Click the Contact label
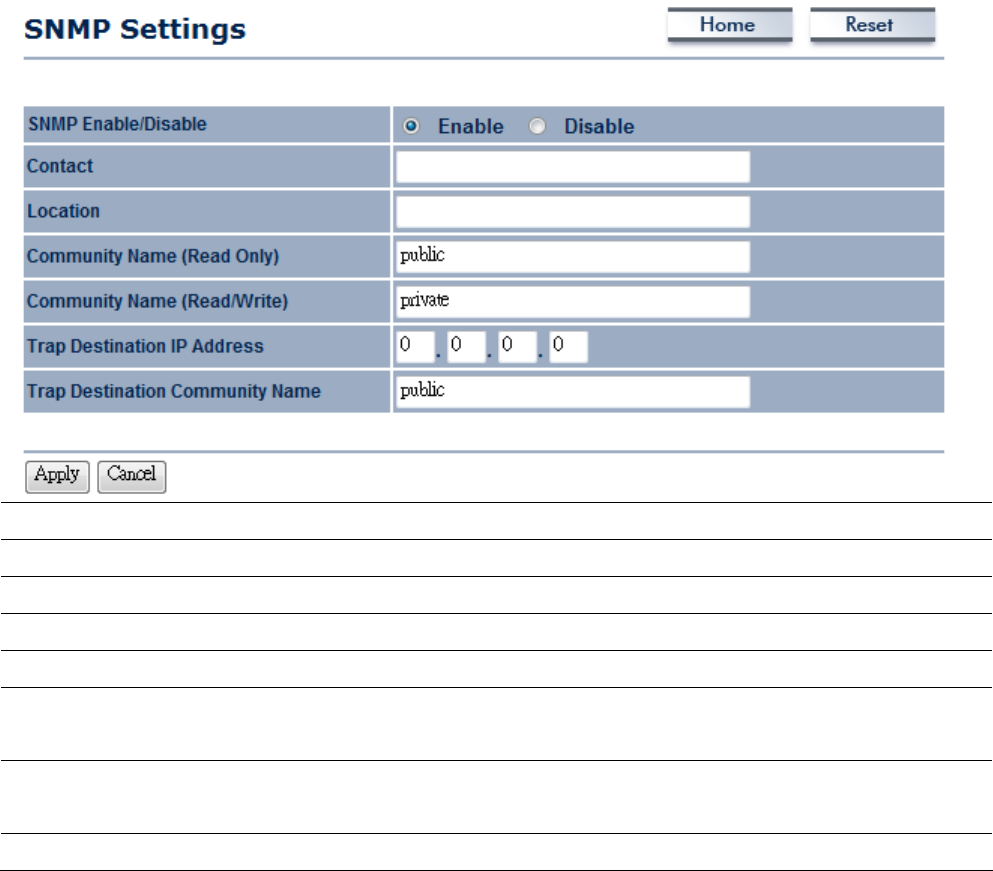This screenshot has height=871, width=993. (60, 166)
